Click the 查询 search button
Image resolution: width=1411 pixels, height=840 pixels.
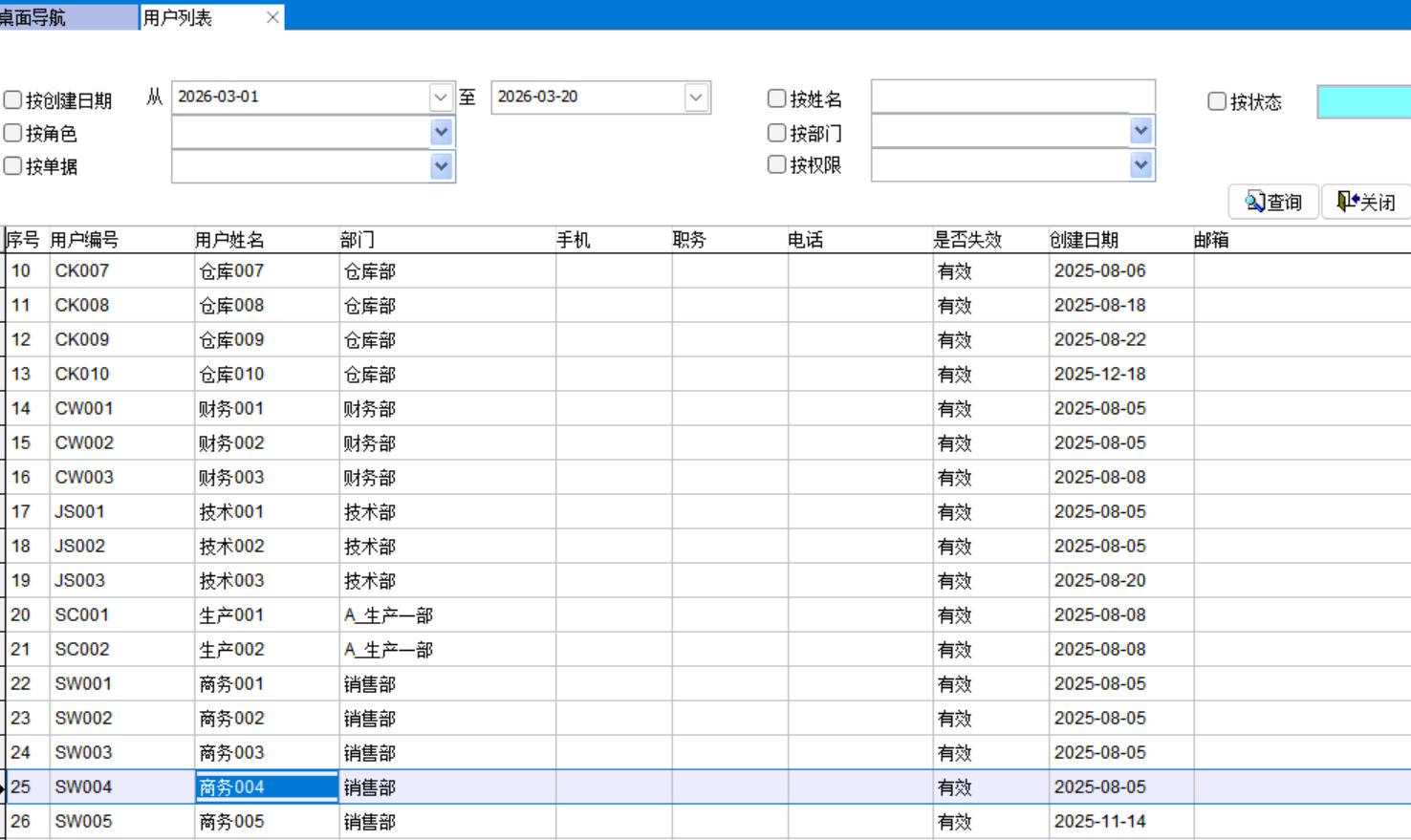pos(1273,202)
